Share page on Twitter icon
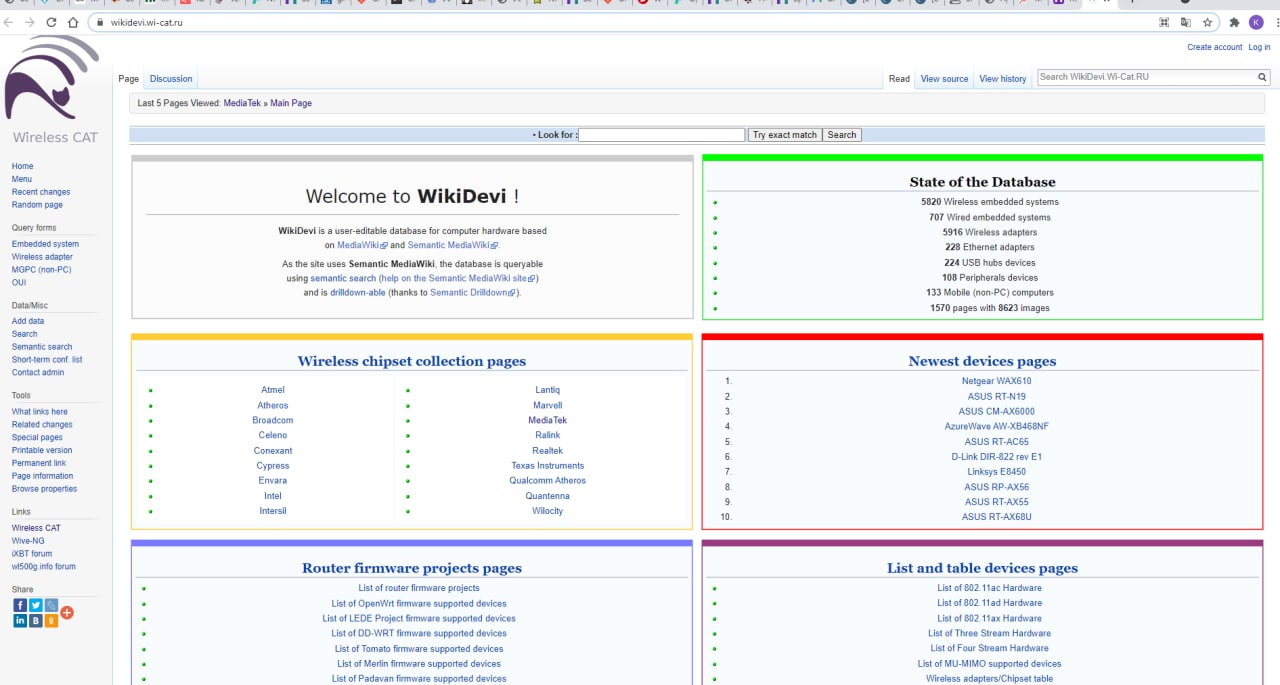The width and height of the screenshot is (1280, 685). [x=36, y=605]
